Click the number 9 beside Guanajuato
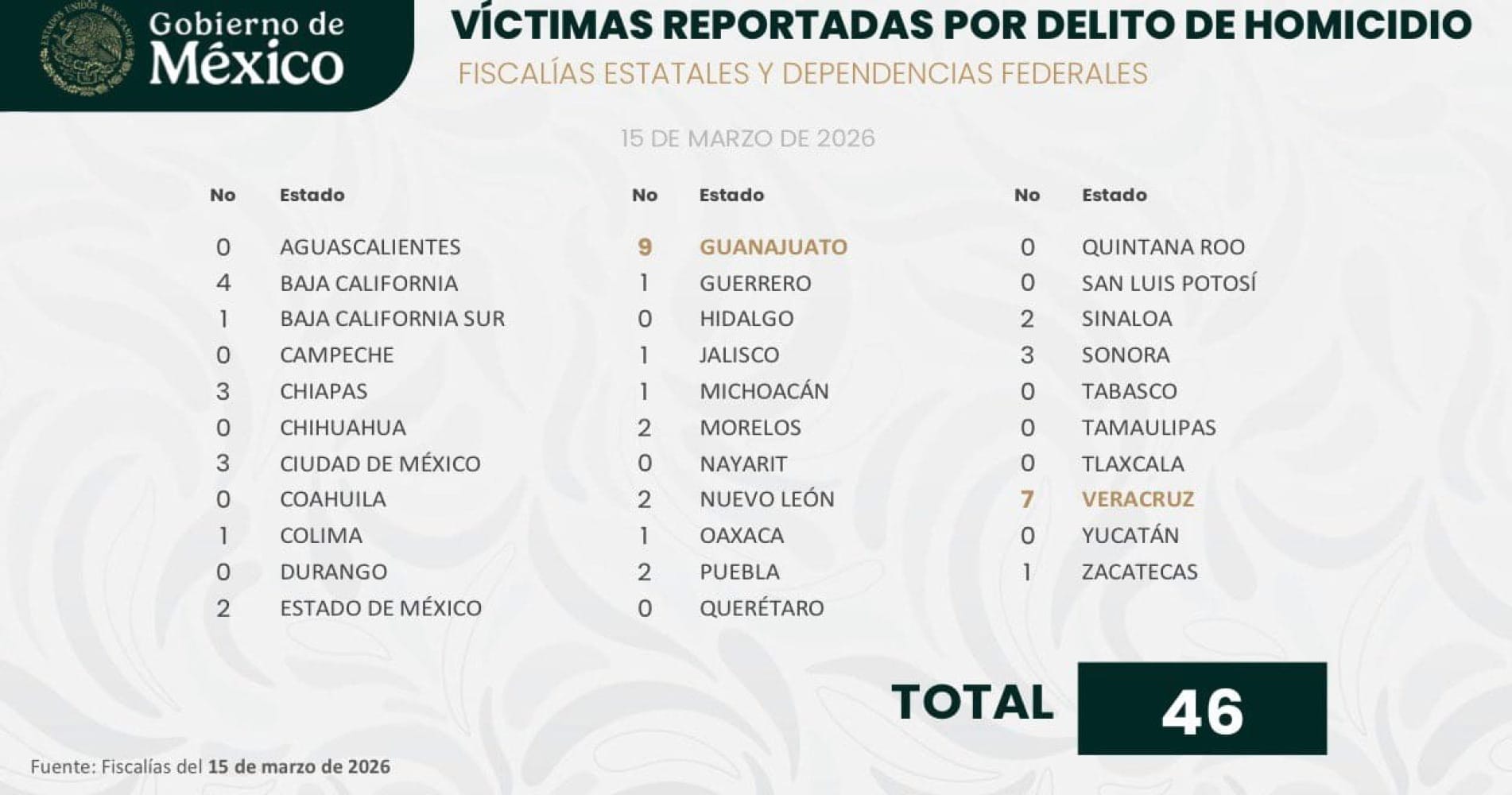 pos(645,247)
